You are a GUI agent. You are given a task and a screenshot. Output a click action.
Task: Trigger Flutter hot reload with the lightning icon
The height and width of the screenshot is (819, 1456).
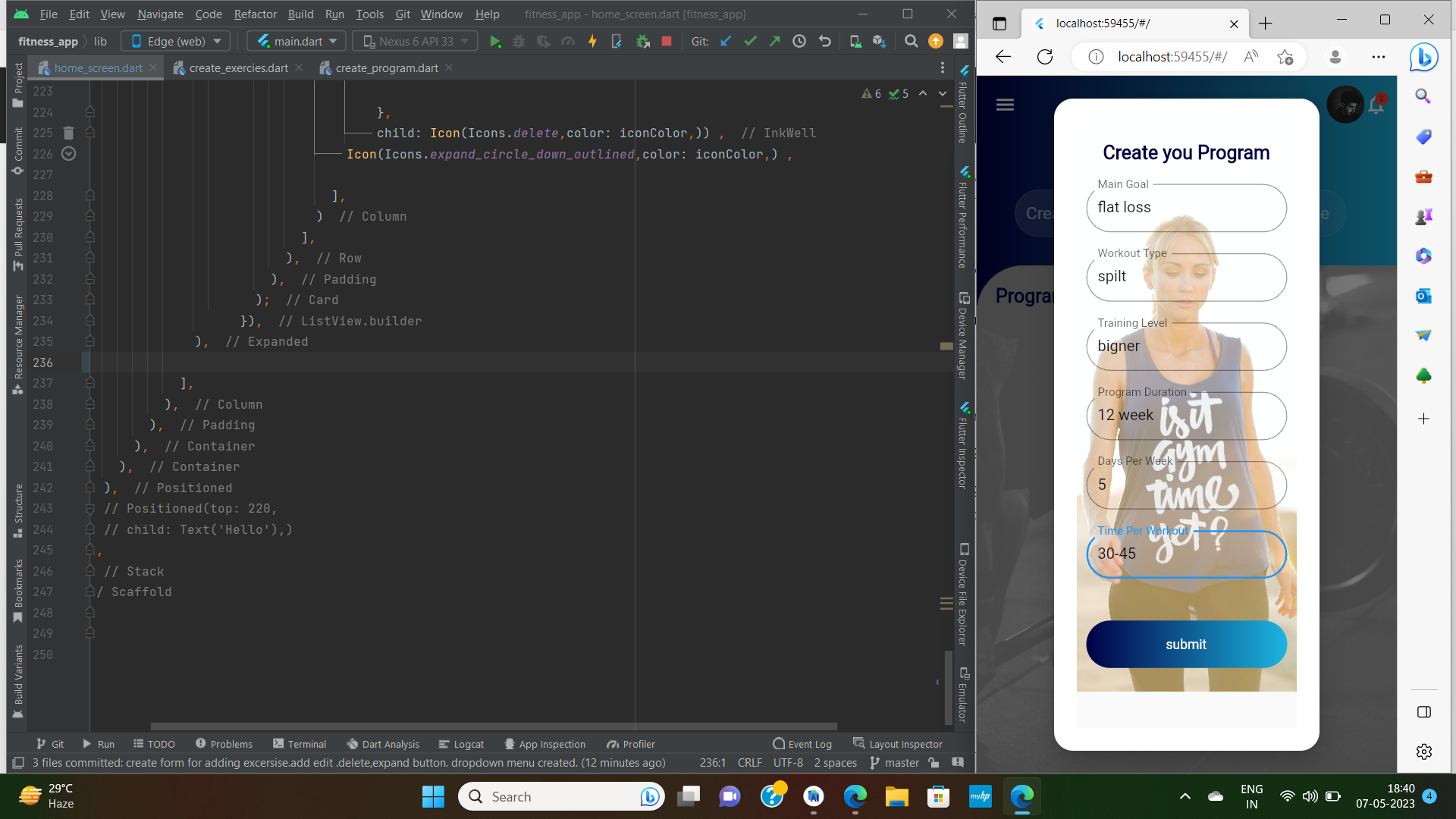point(592,41)
